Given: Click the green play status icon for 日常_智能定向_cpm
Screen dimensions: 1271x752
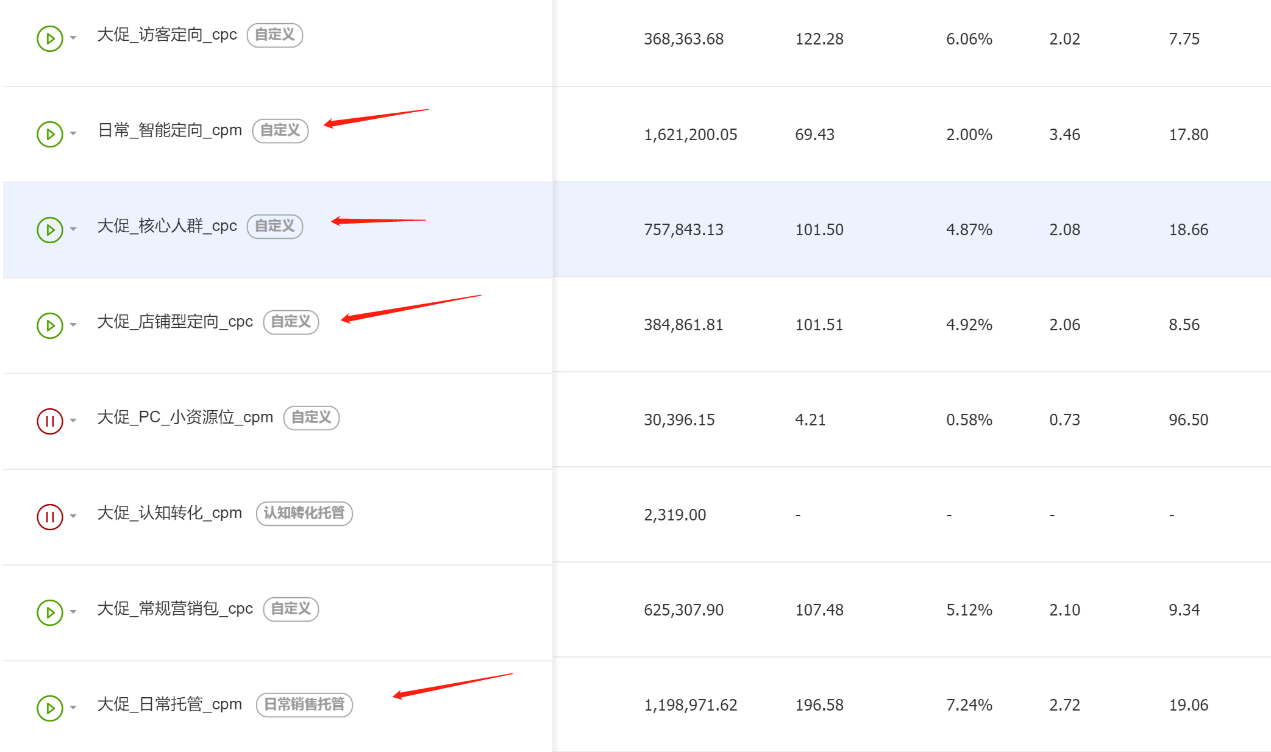Looking at the screenshot, I should click(49, 134).
